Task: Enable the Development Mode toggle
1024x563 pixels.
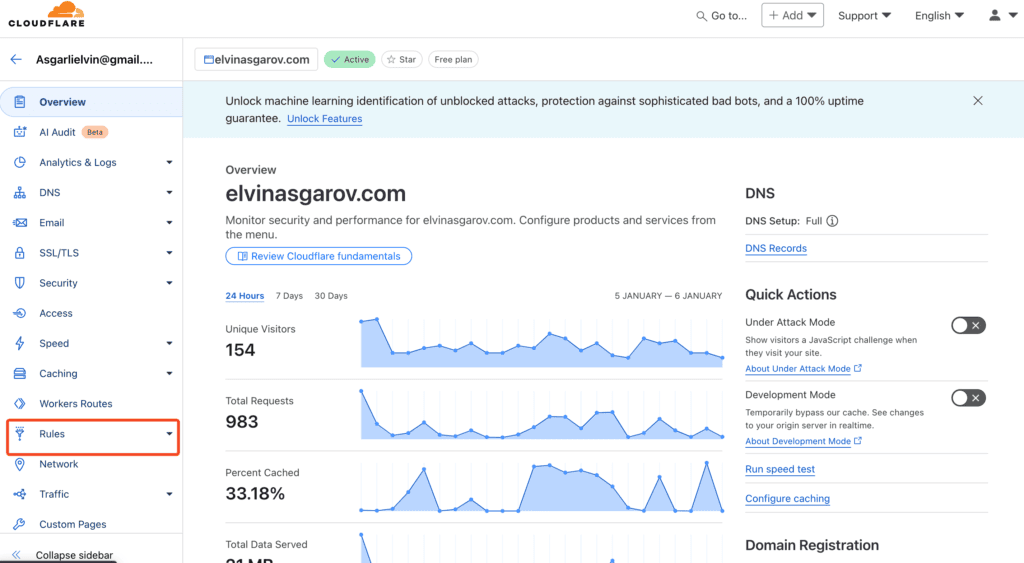Action: point(968,398)
